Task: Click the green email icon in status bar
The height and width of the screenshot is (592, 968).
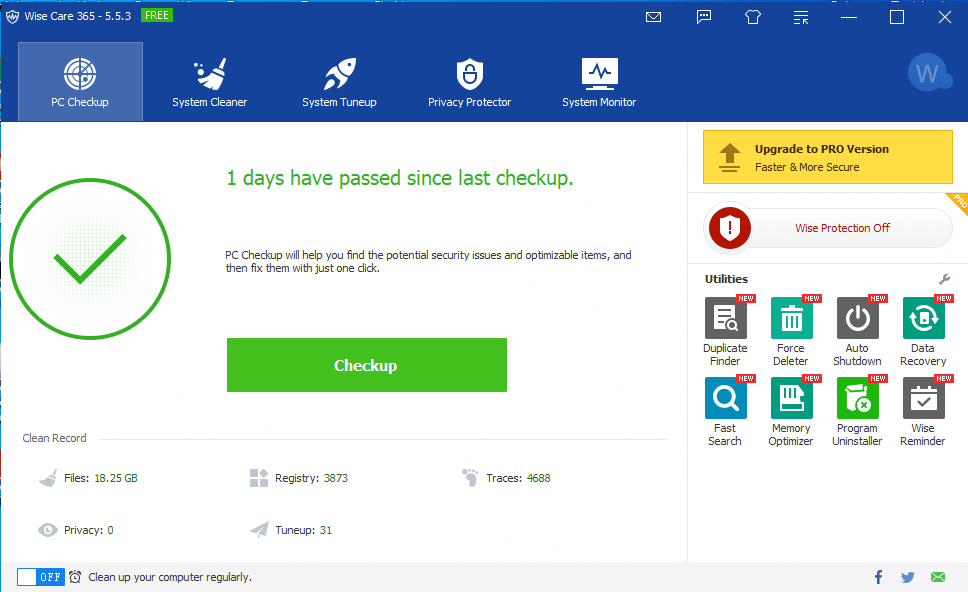Action: click(x=938, y=577)
